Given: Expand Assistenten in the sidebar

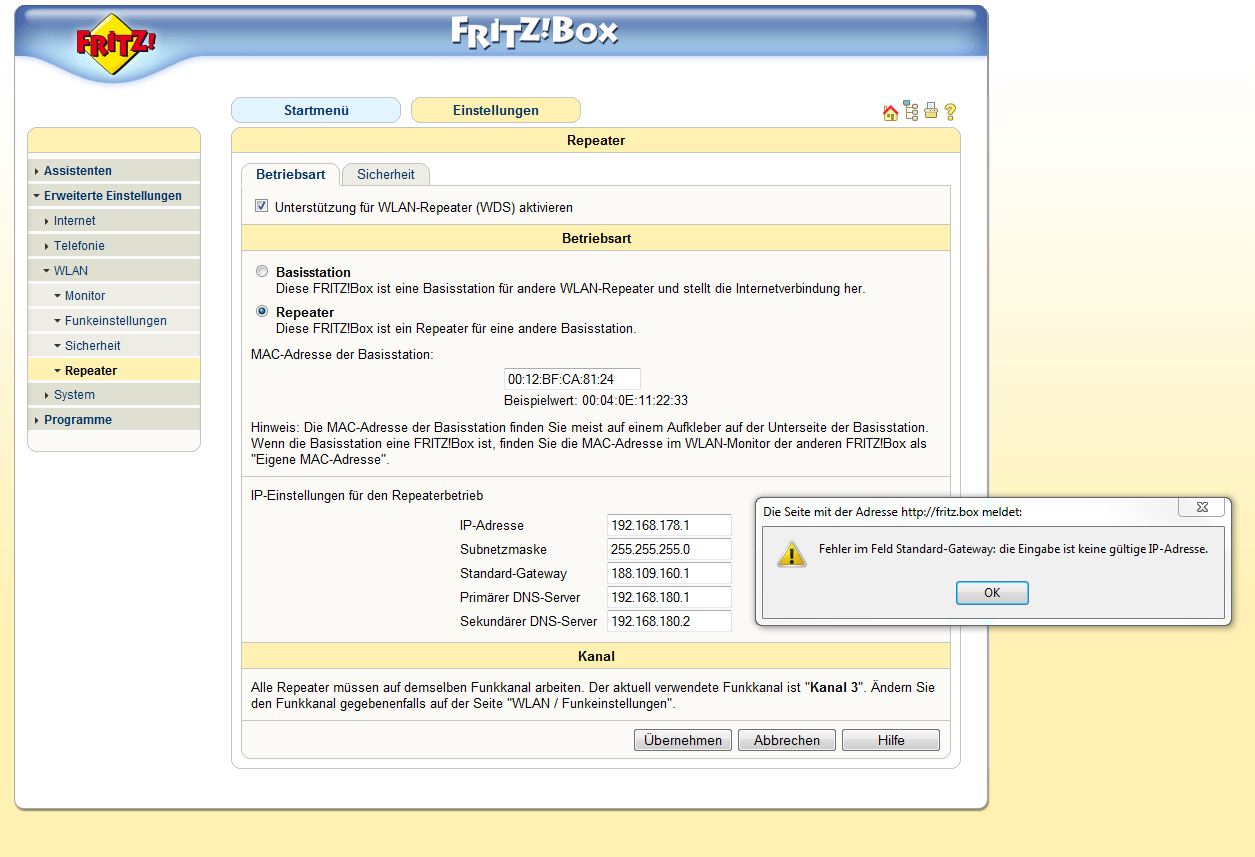Looking at the screenshot, I should [x=78, y=171].
